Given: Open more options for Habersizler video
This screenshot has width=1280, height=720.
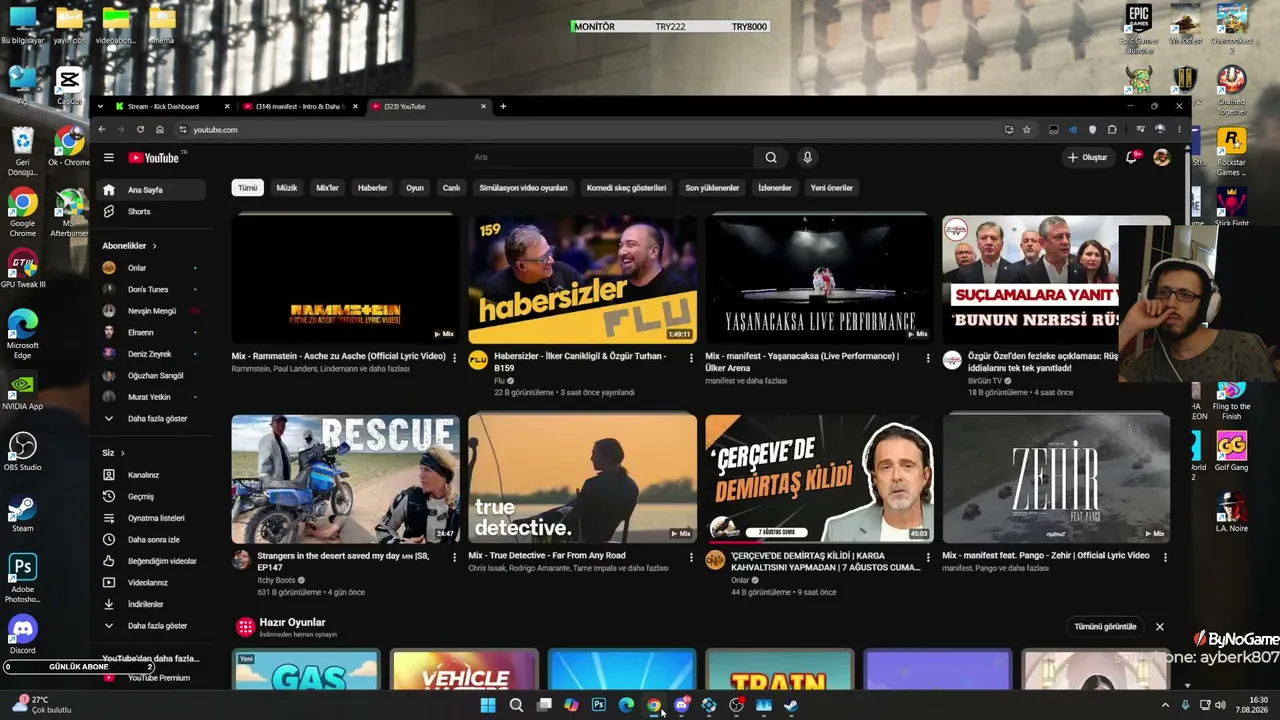Looking at the screenshot, I should [691, 357].
